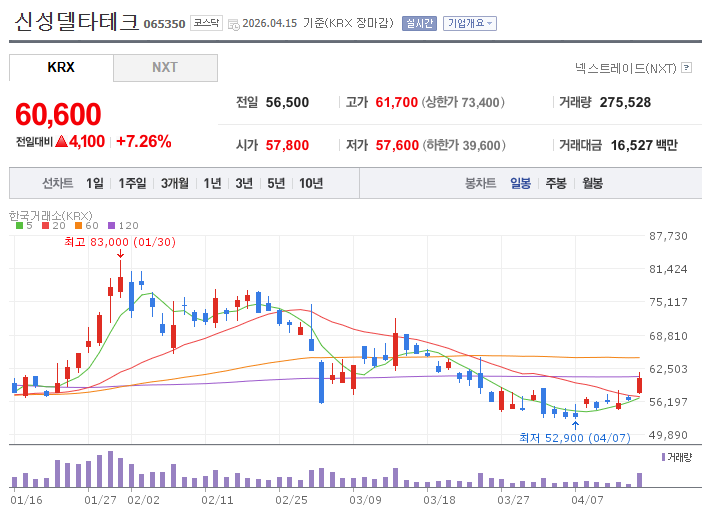Viewport: 702px width, 513px height.
Task: Click the red up-triangle next to 4,100
Action: [x=61, y=141]
